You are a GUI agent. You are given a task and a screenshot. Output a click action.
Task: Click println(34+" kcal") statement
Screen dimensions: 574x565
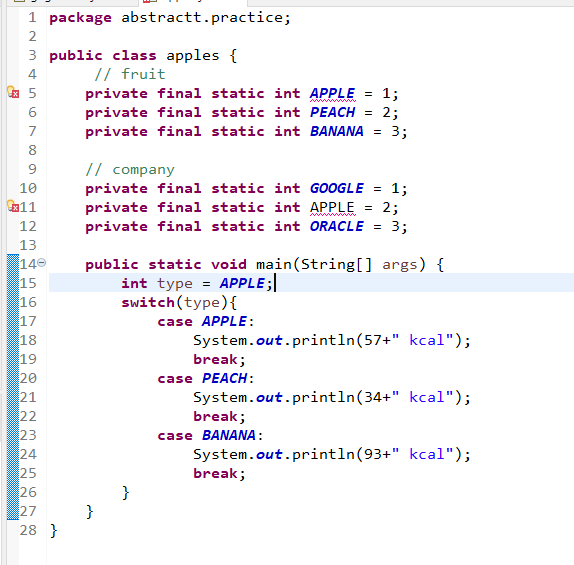pyautogui.click(x=332, y=398)
